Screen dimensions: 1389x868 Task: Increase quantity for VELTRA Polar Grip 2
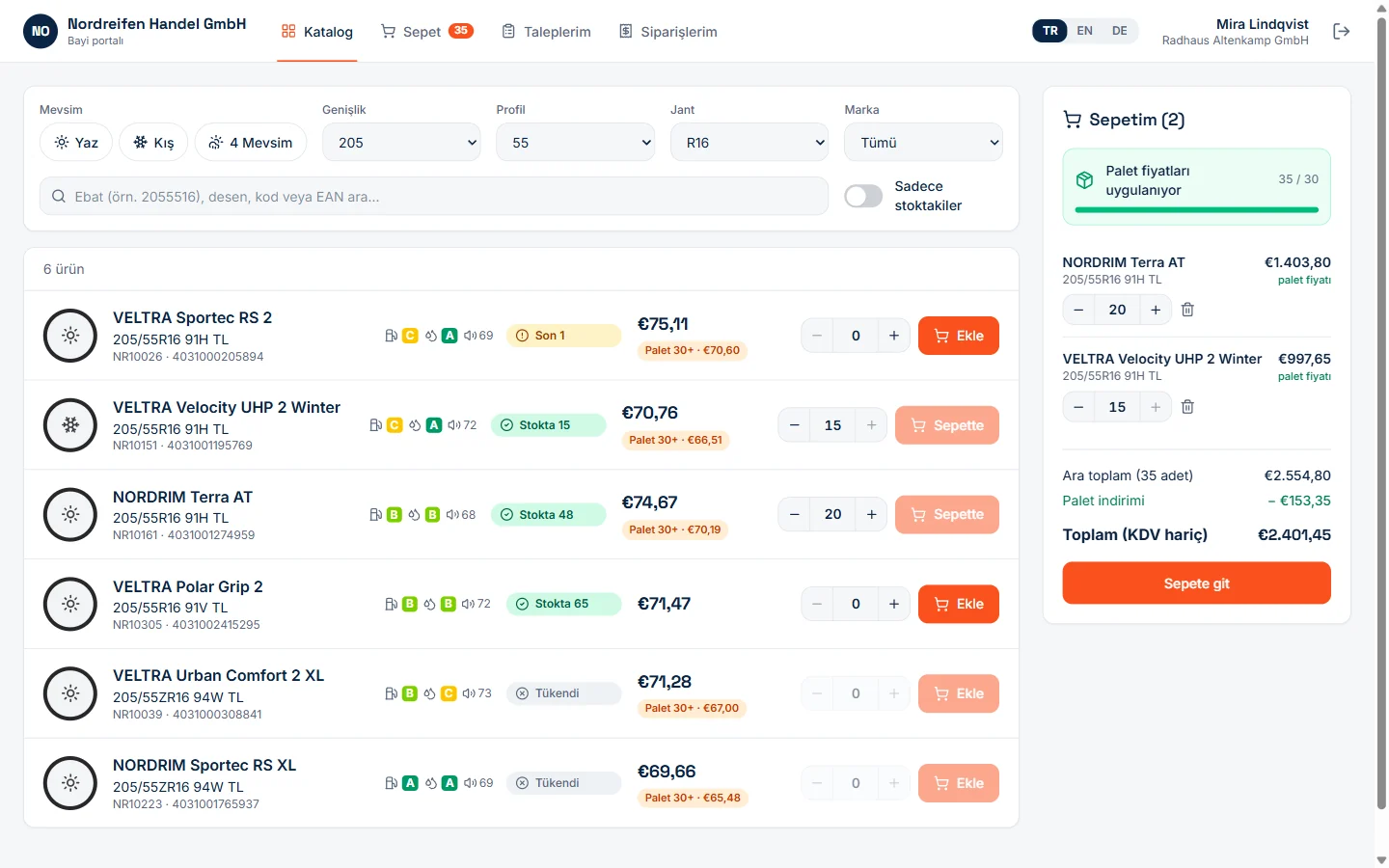pos(894,604)
